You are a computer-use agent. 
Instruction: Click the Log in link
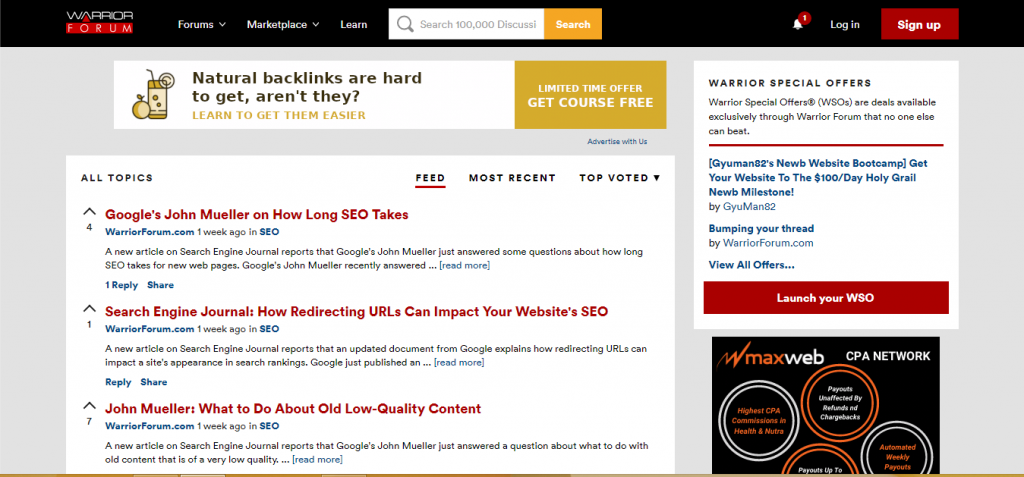[844, 25]
